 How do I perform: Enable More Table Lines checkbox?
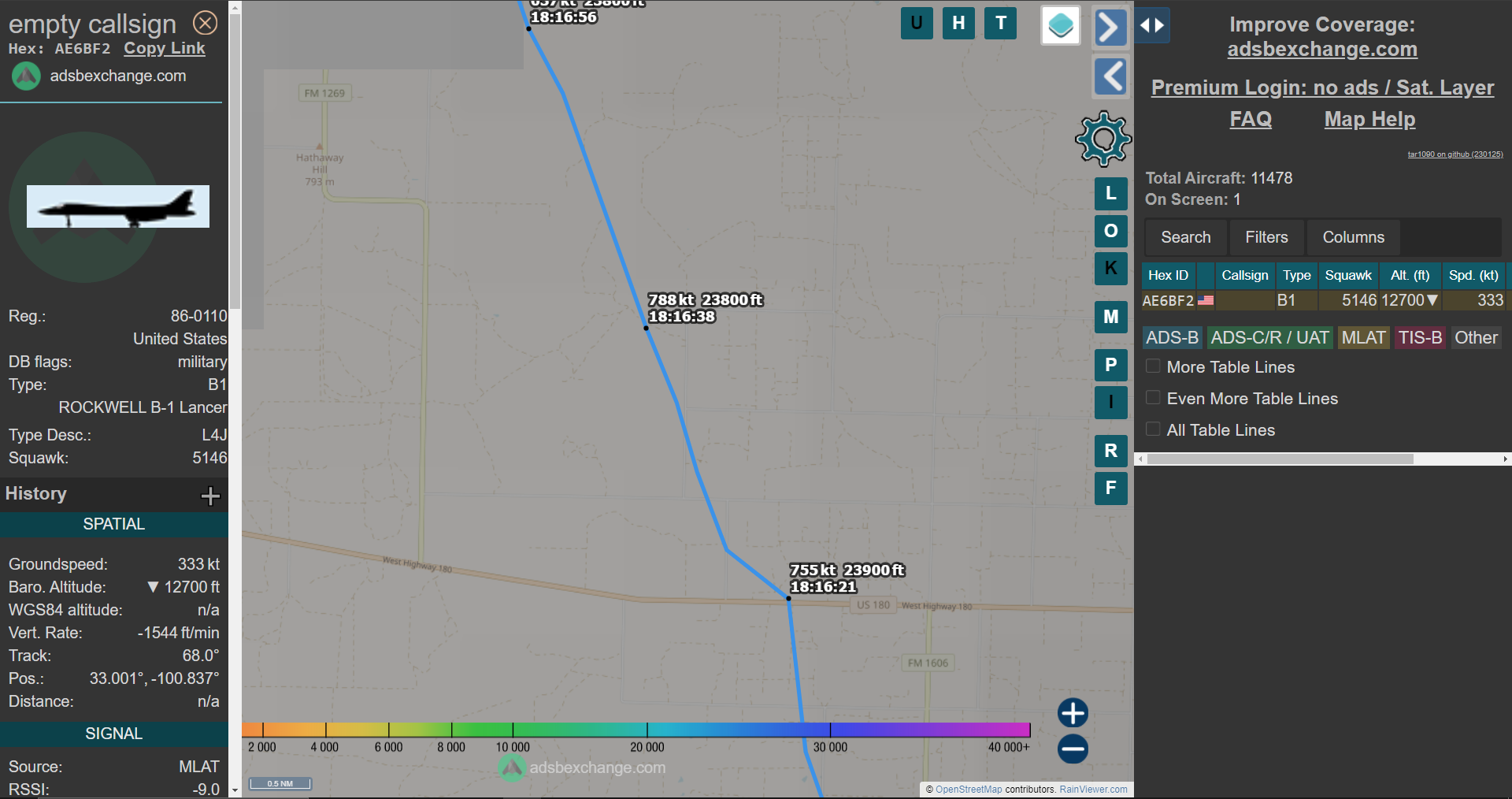[x=1153, y=366]
